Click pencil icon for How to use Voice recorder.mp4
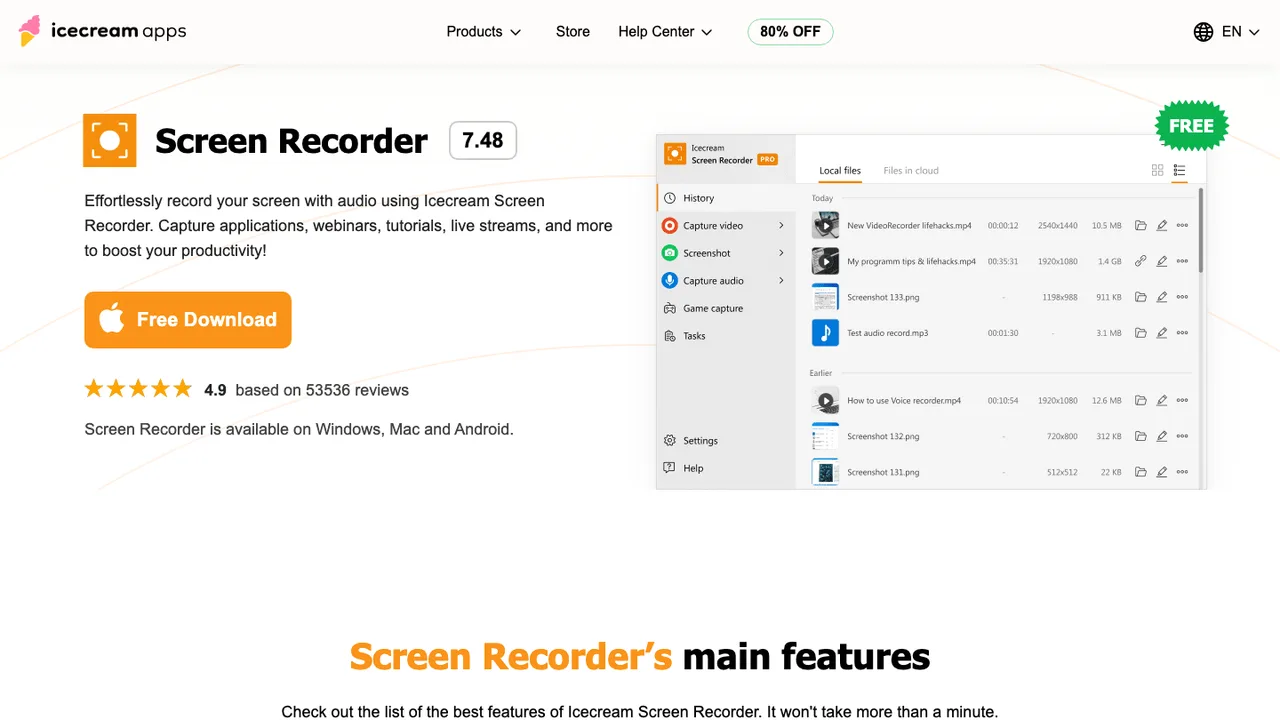 click(x=1162, y=401)
